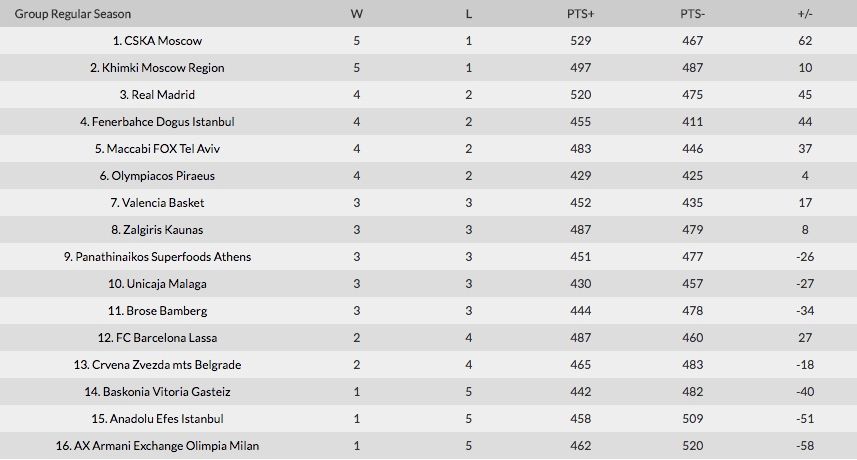Open Brose Bamberg team entry
Viewport: 857px width, 460px height.
click(164, 311)
